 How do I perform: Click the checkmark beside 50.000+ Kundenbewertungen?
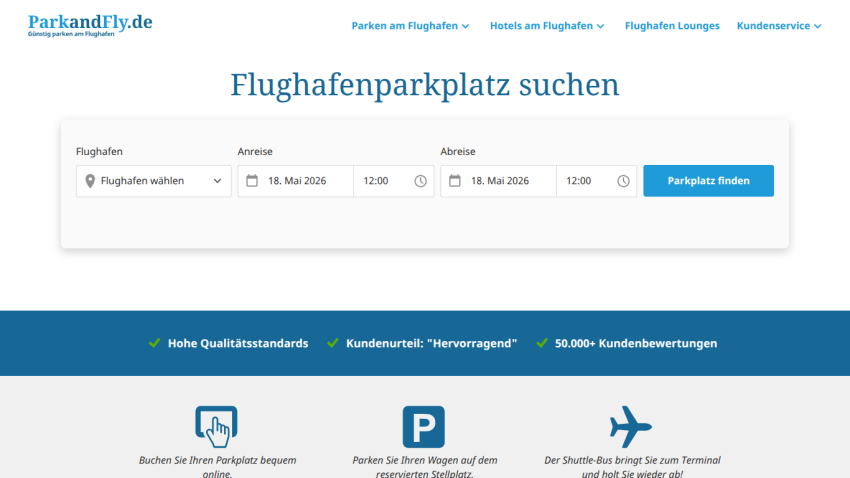(x=542, y=343)
